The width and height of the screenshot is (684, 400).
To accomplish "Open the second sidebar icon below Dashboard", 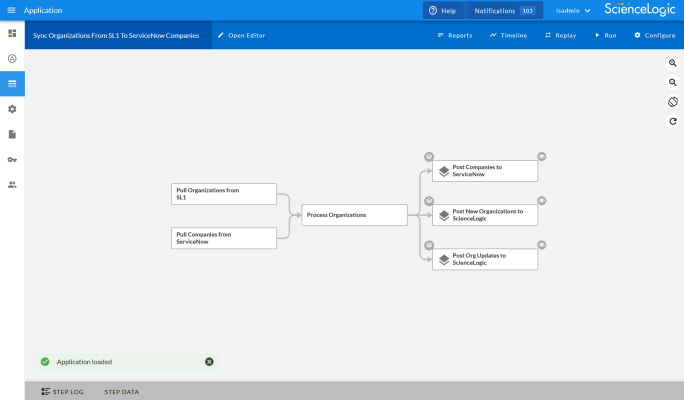I will point(12,58).
